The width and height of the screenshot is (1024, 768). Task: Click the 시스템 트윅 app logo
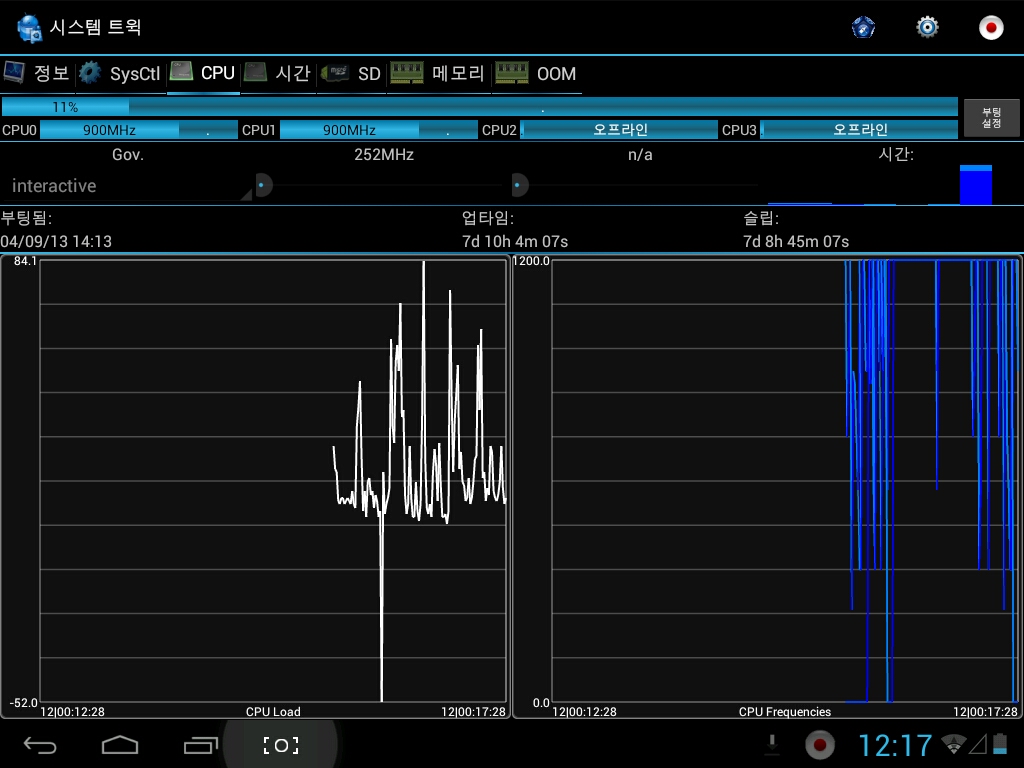29,27
